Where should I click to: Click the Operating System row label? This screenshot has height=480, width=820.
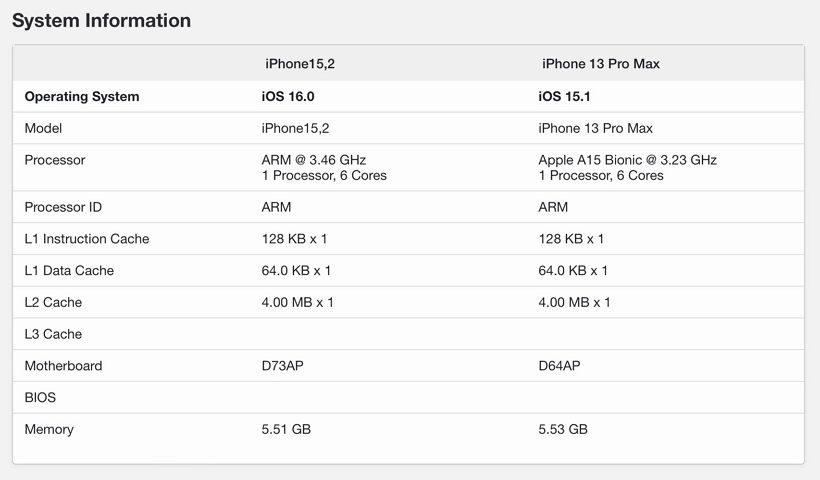[82, 97]
